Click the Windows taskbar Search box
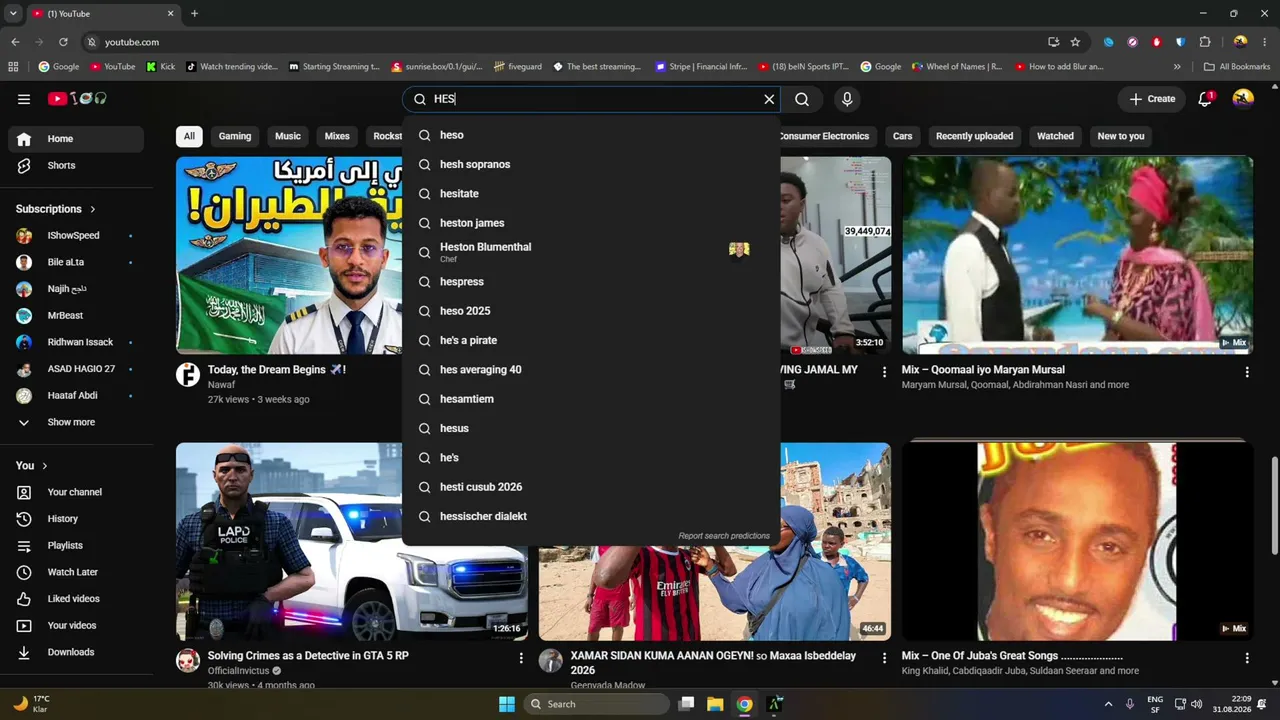The image size is (1280, 720). coord(598,704)
